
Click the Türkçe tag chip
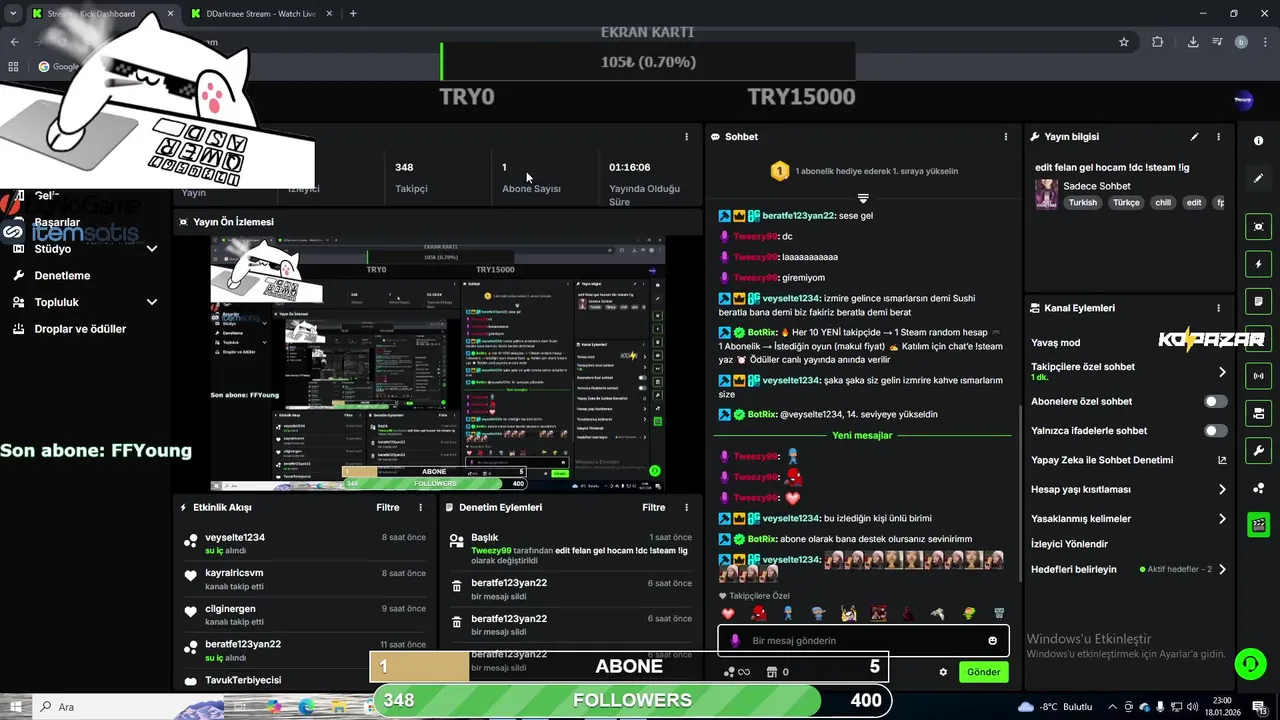(x=1126, y=202)
